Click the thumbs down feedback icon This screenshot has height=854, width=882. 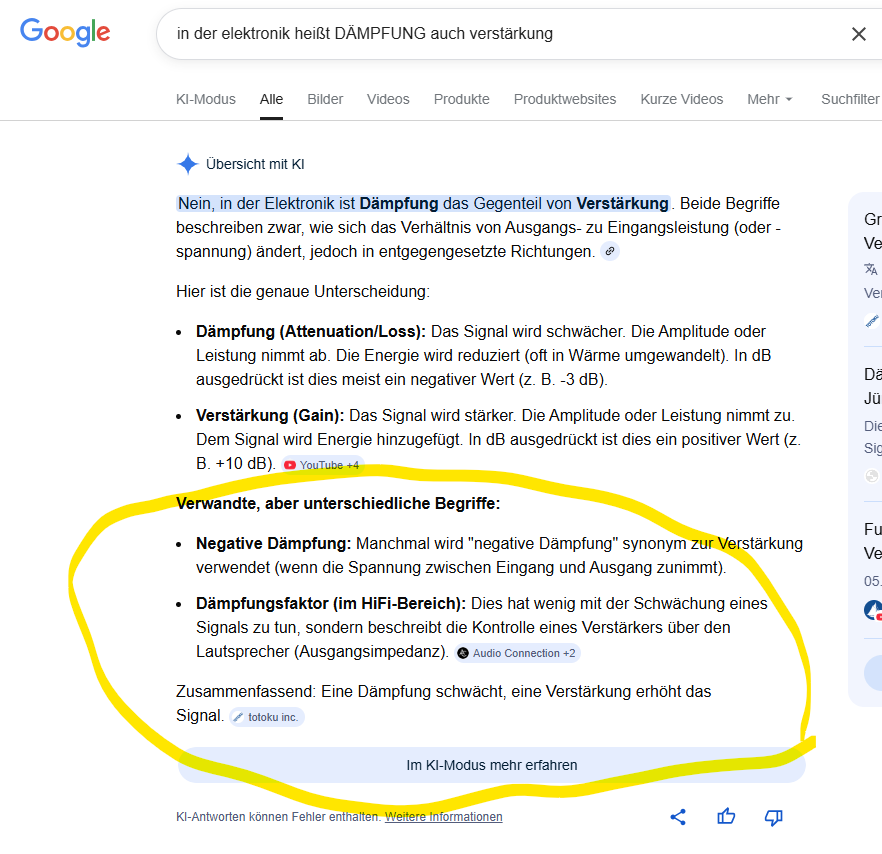coord(773,817)
